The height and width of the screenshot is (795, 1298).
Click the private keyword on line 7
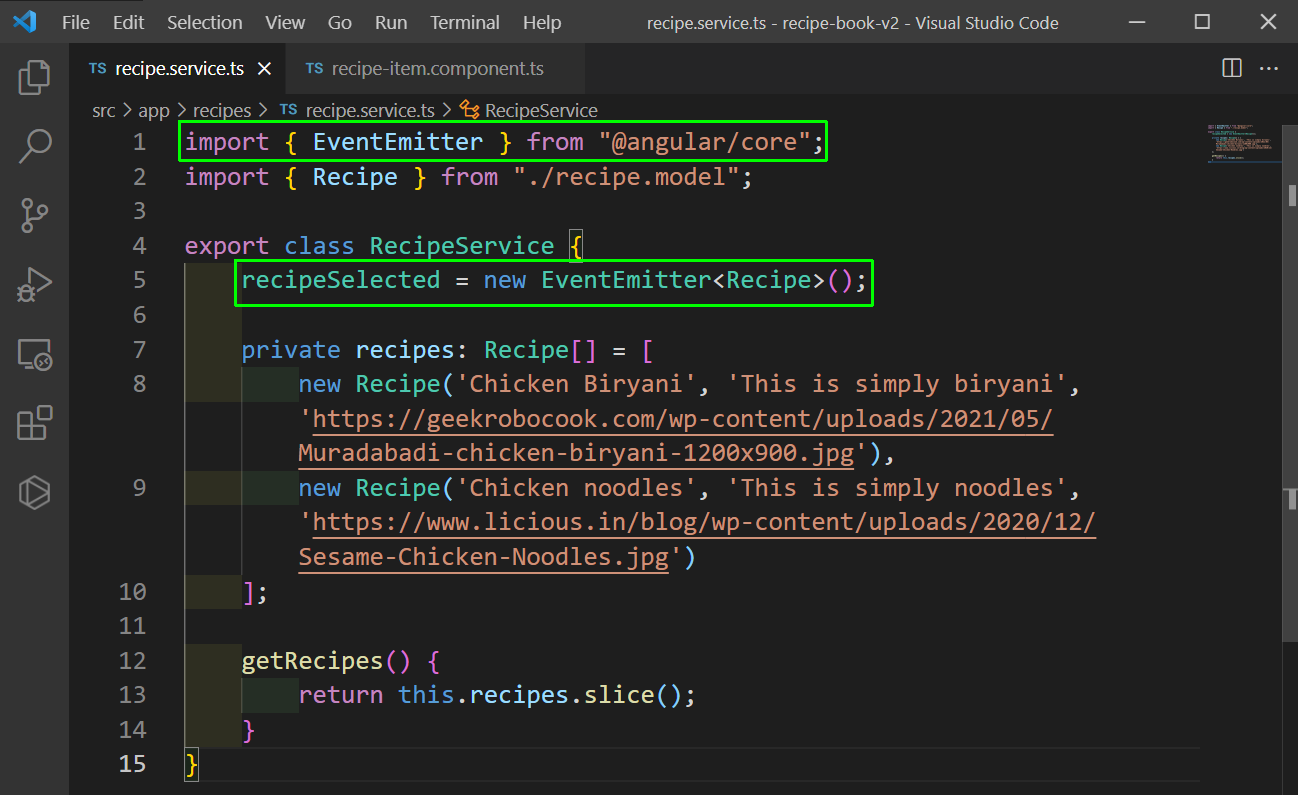point(291,350)
